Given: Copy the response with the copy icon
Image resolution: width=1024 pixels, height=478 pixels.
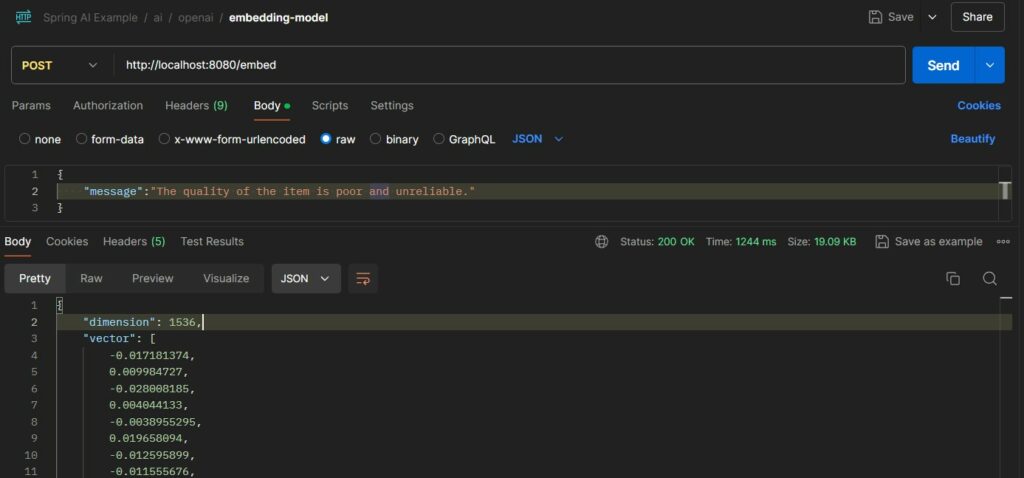Looking at the screenshot, I should point(953,279).
